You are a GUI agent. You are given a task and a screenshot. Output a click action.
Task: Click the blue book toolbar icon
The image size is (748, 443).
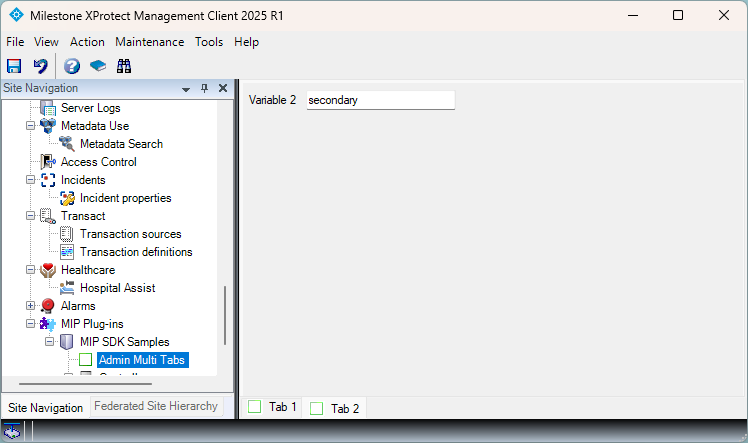tap(98, 66)
